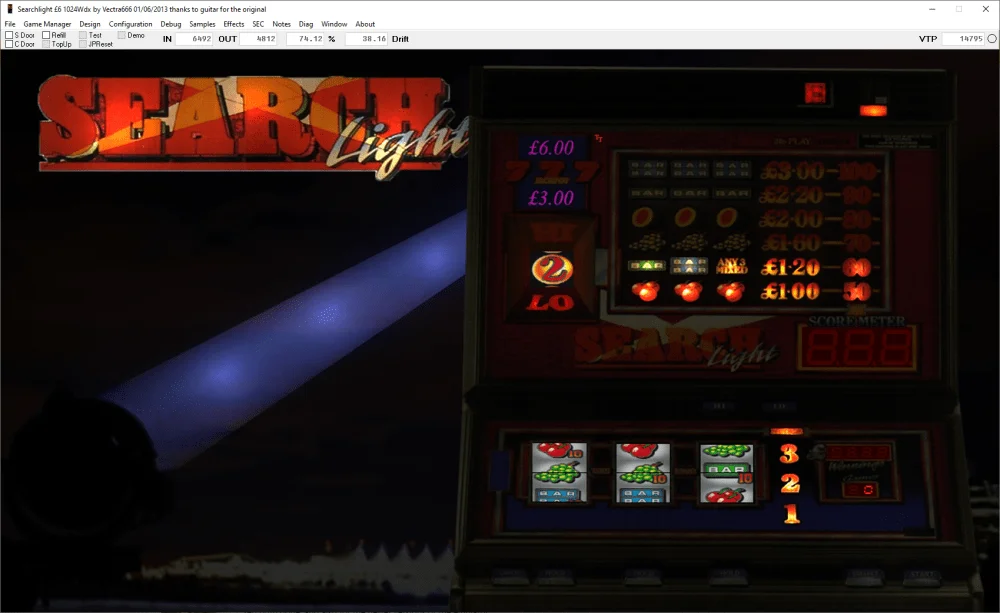Open the Effects menu
This screenshot has height=613, width=1000.
point(233,24)
